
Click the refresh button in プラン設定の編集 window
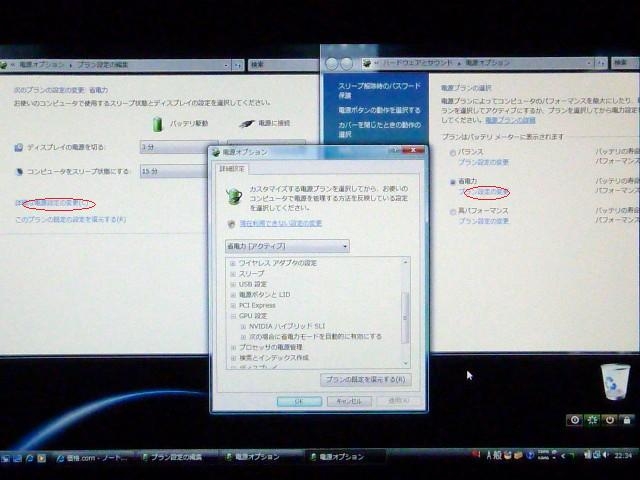point(238,65)
